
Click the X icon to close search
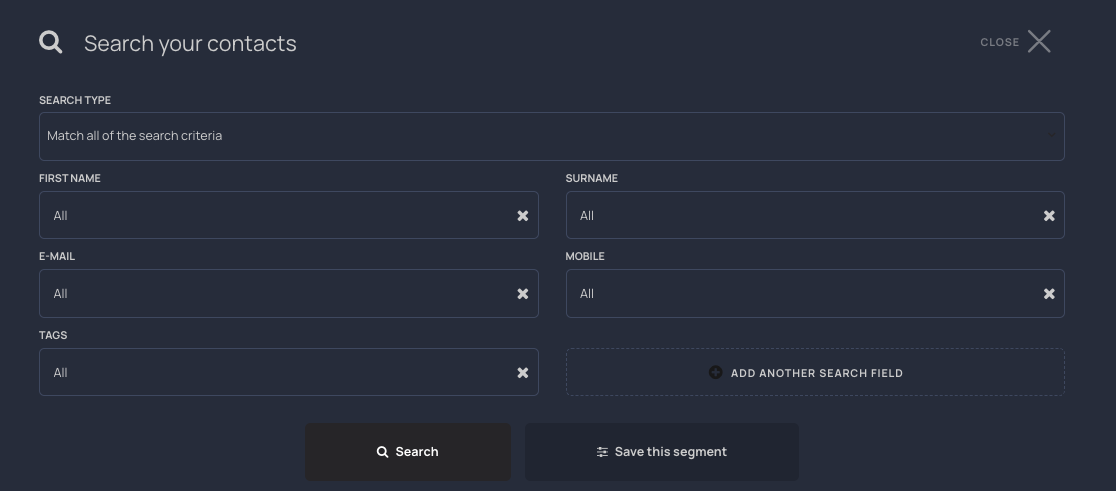pos(1039,41)
